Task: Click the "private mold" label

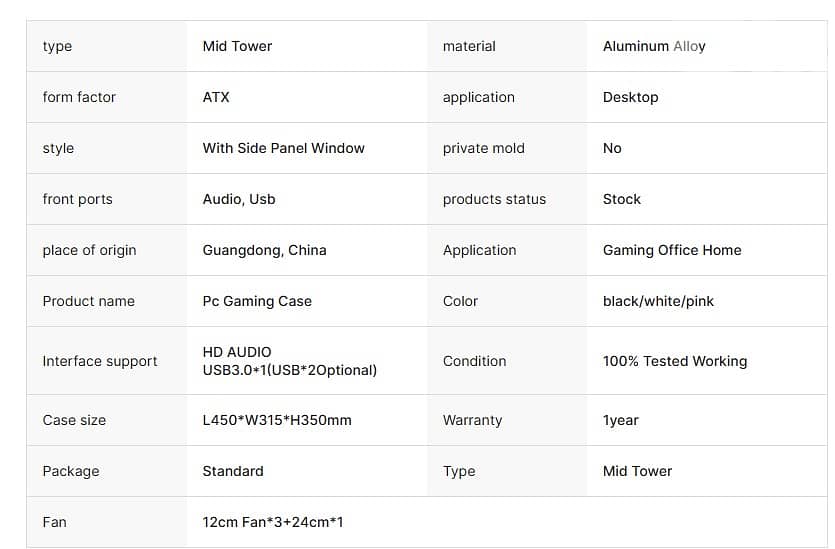Action: 483,148
